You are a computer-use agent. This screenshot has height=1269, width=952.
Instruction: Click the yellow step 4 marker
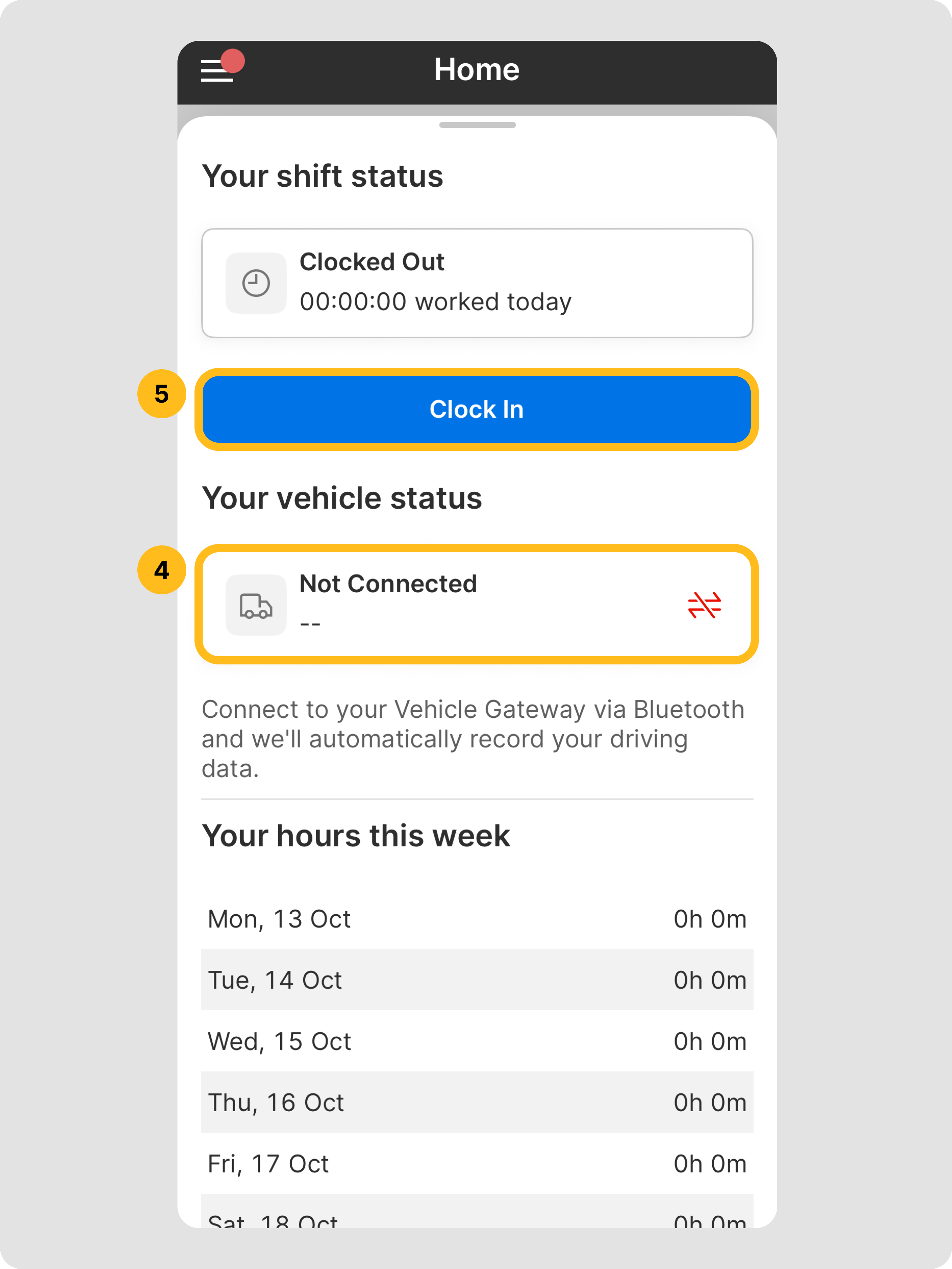[x=162, y=570]
